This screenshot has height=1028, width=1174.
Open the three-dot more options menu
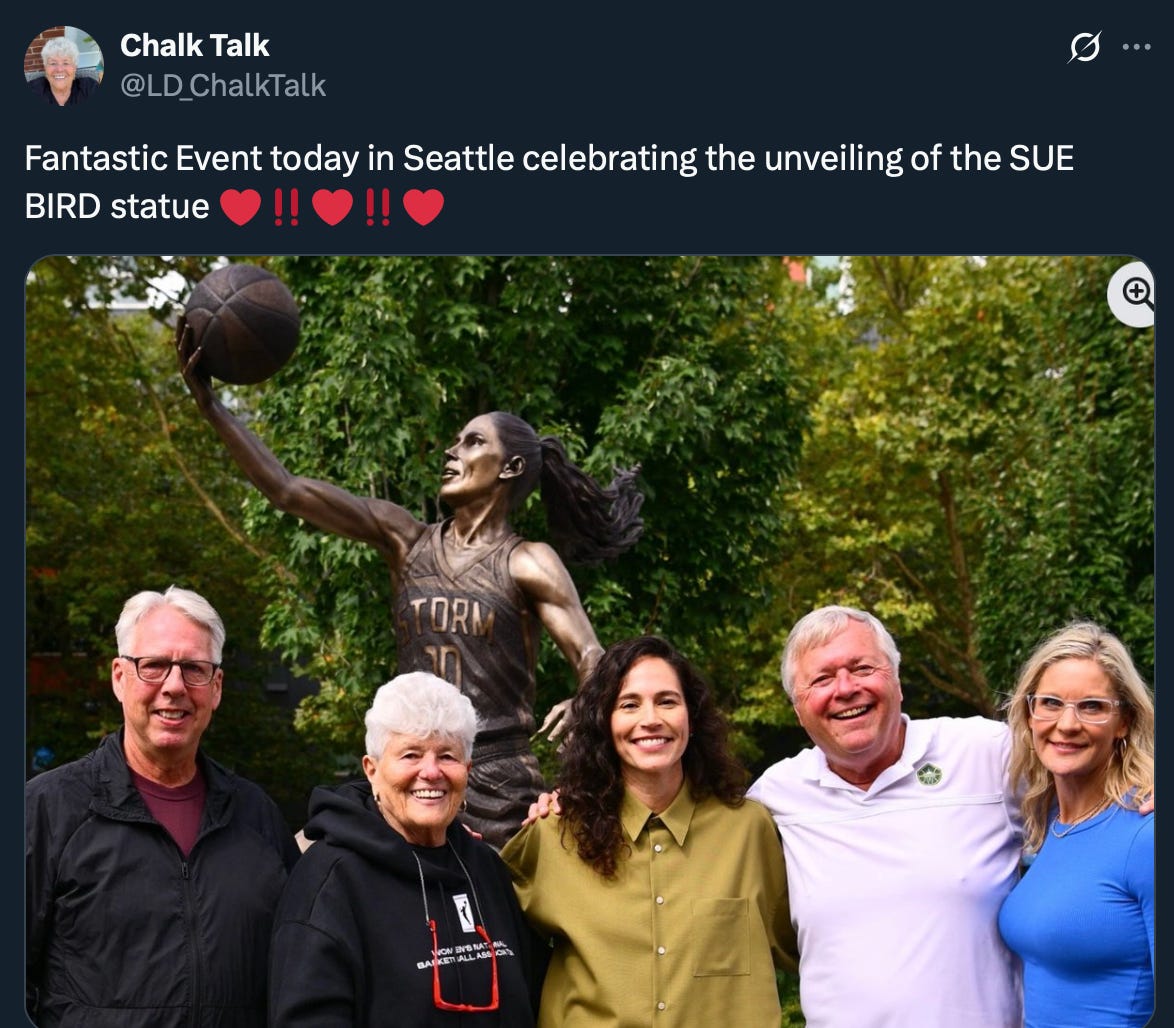(x=1136, y=47)
